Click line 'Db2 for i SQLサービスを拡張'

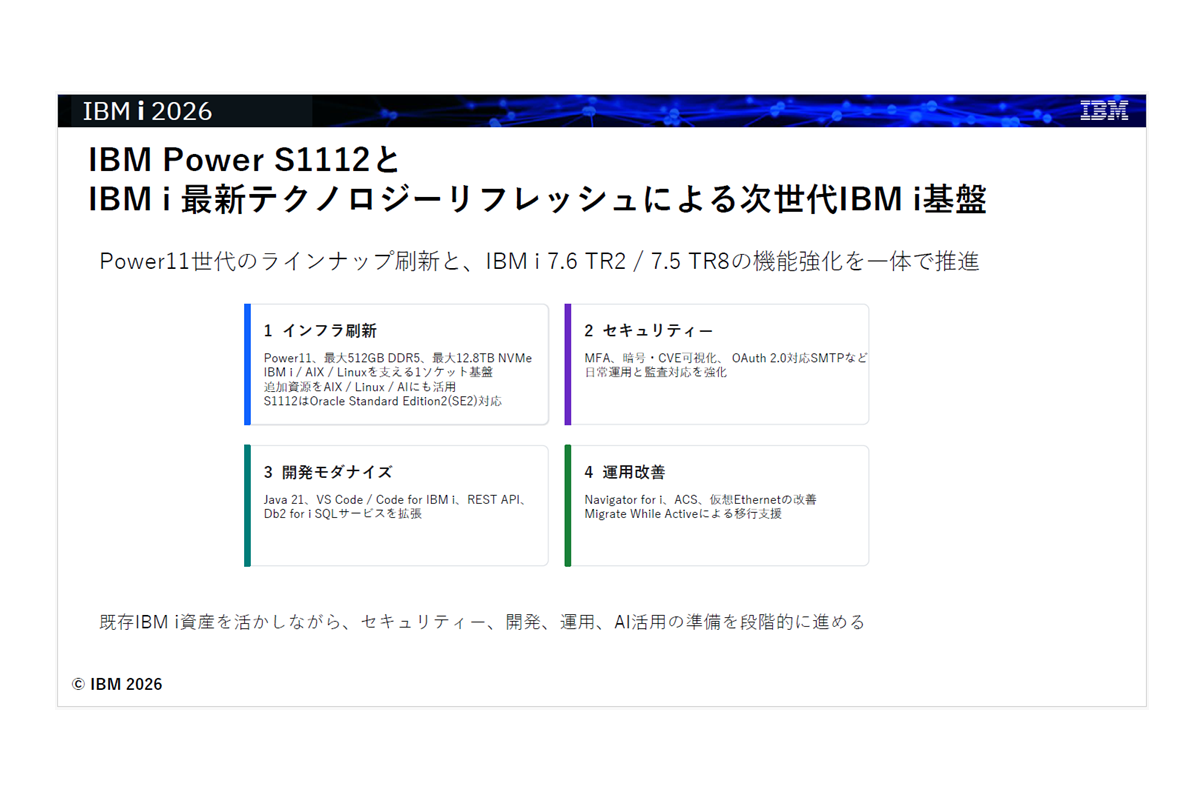click(x=343, y=514)
